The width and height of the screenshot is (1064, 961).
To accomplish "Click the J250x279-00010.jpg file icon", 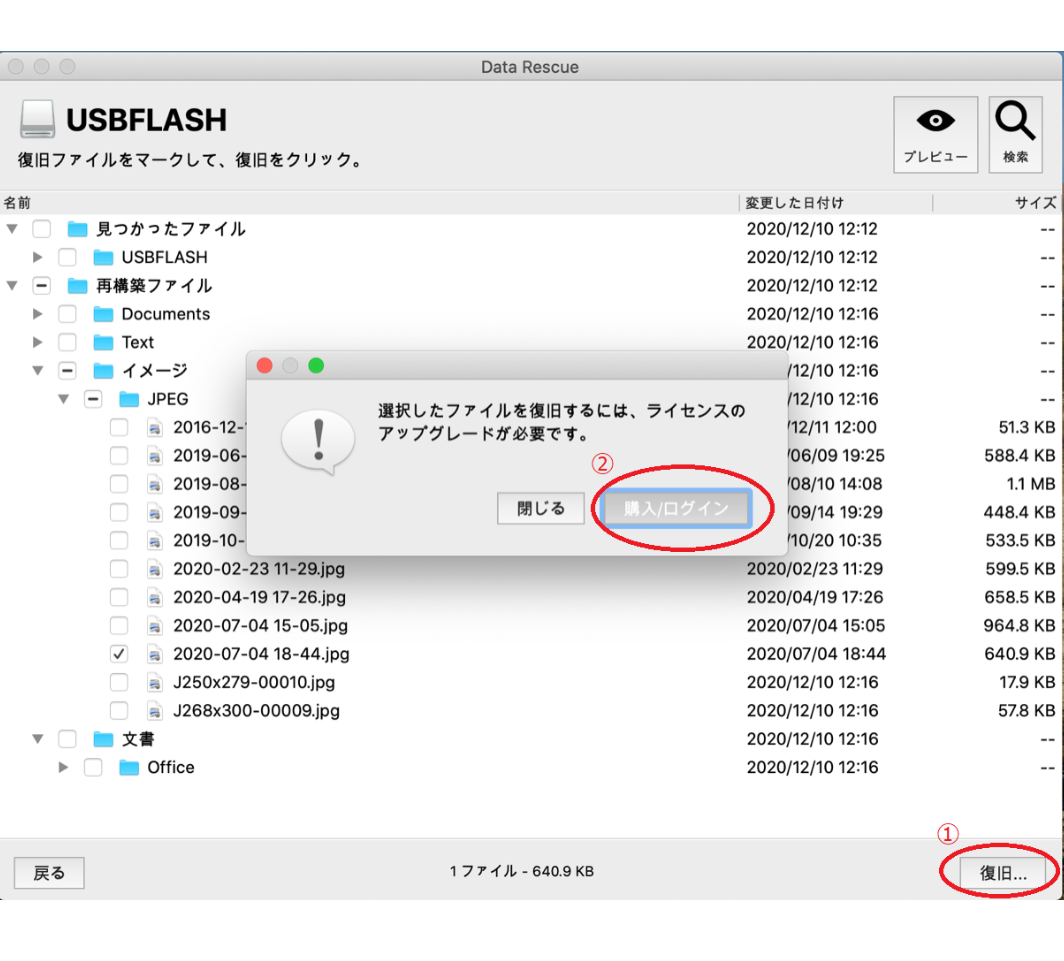I will tap(154, 683).
